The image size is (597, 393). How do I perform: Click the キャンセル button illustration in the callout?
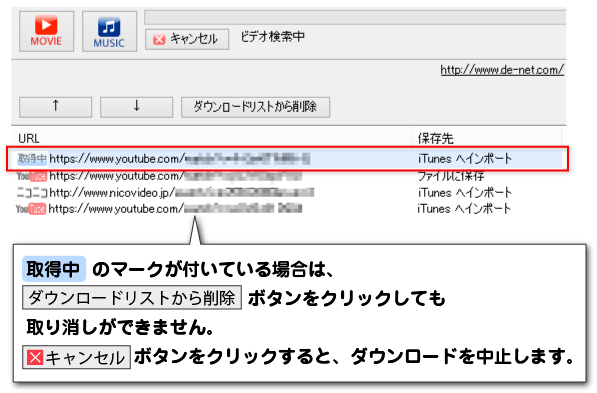click(x=77, y=357)
